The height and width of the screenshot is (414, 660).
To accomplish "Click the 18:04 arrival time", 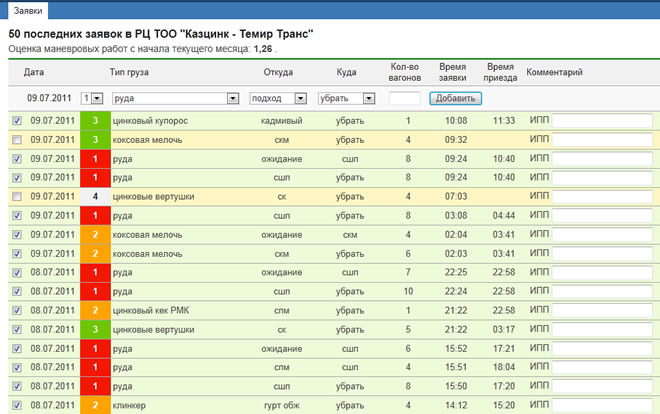I will coord(504,367).
